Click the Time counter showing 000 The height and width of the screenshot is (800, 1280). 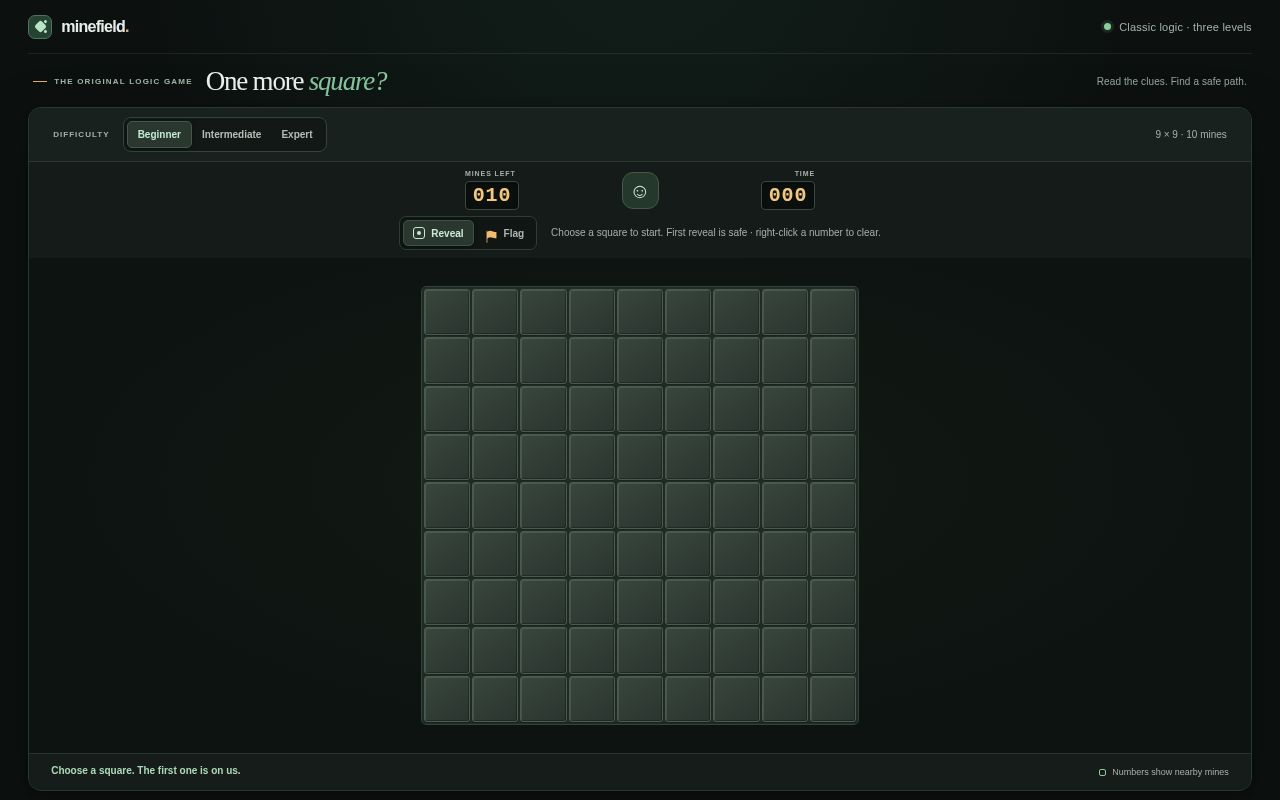(x=788, y=195)
